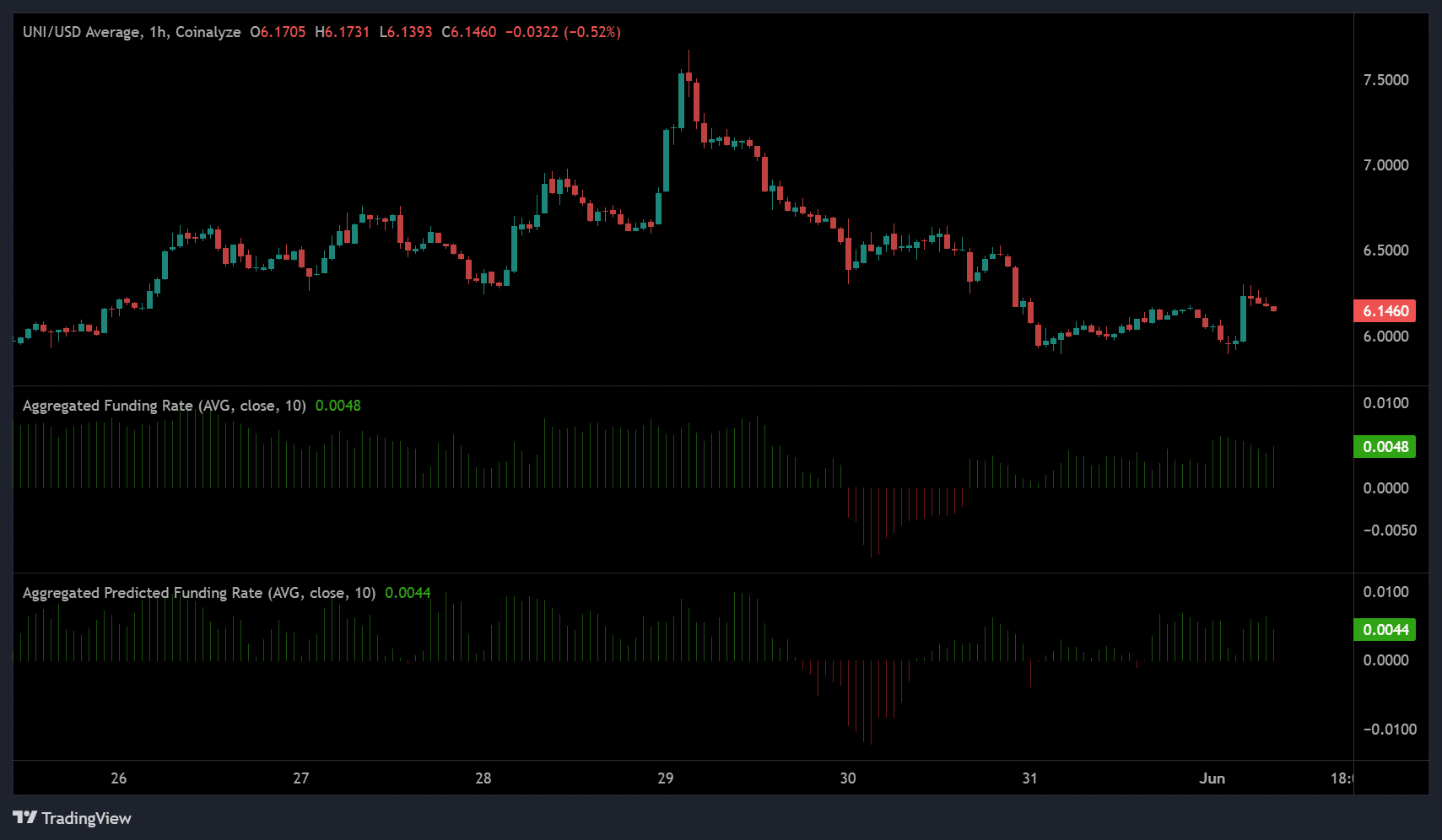Click the -0.0322 (-0.52%) change value
The image size is (1442, 840).
pyautogui.click(x=563, y=32)
